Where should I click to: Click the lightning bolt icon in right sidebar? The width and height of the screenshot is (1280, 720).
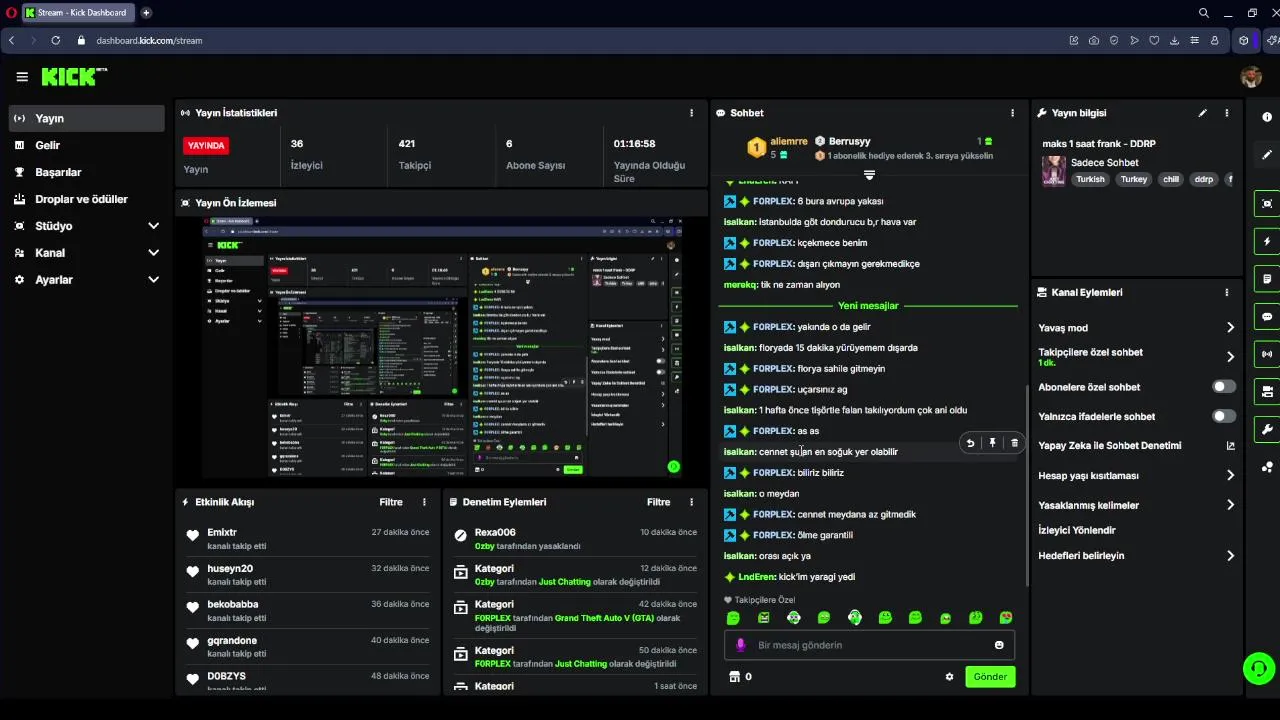click(1267, 241)
